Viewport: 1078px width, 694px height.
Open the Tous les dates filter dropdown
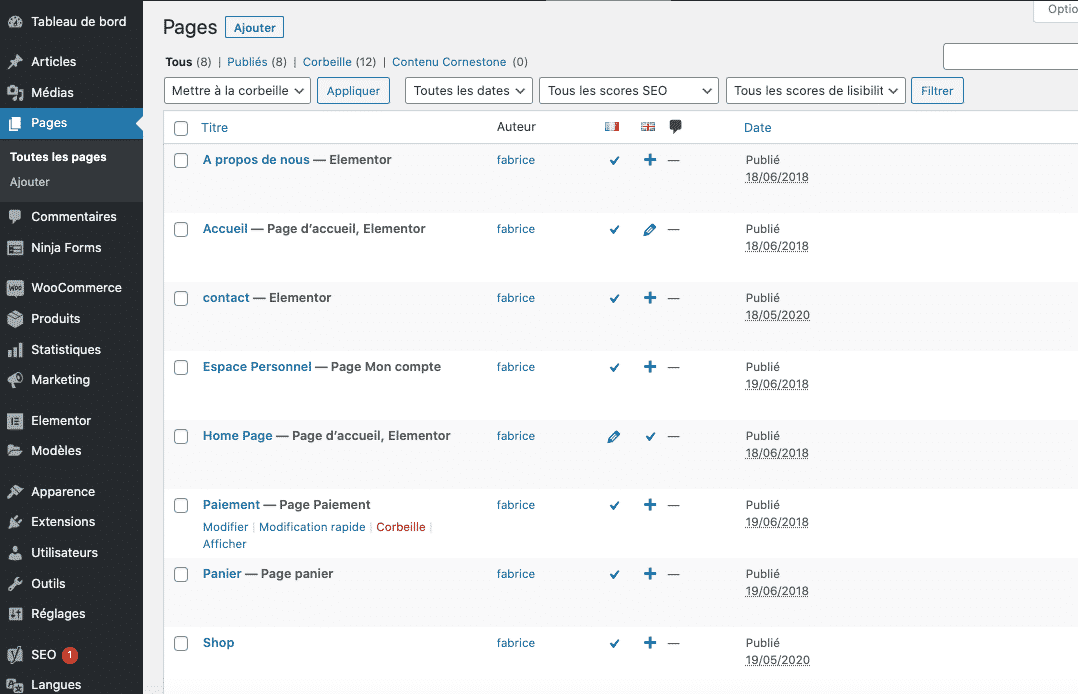pos(468,91)
